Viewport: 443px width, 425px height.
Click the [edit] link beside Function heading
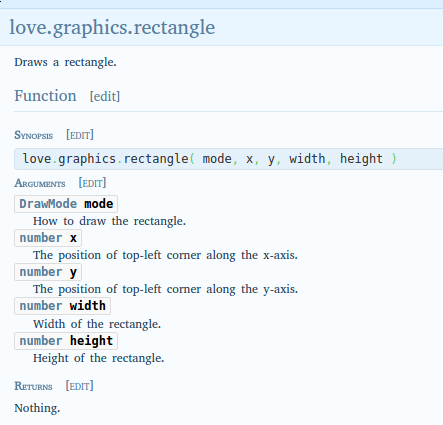(105, 97)
